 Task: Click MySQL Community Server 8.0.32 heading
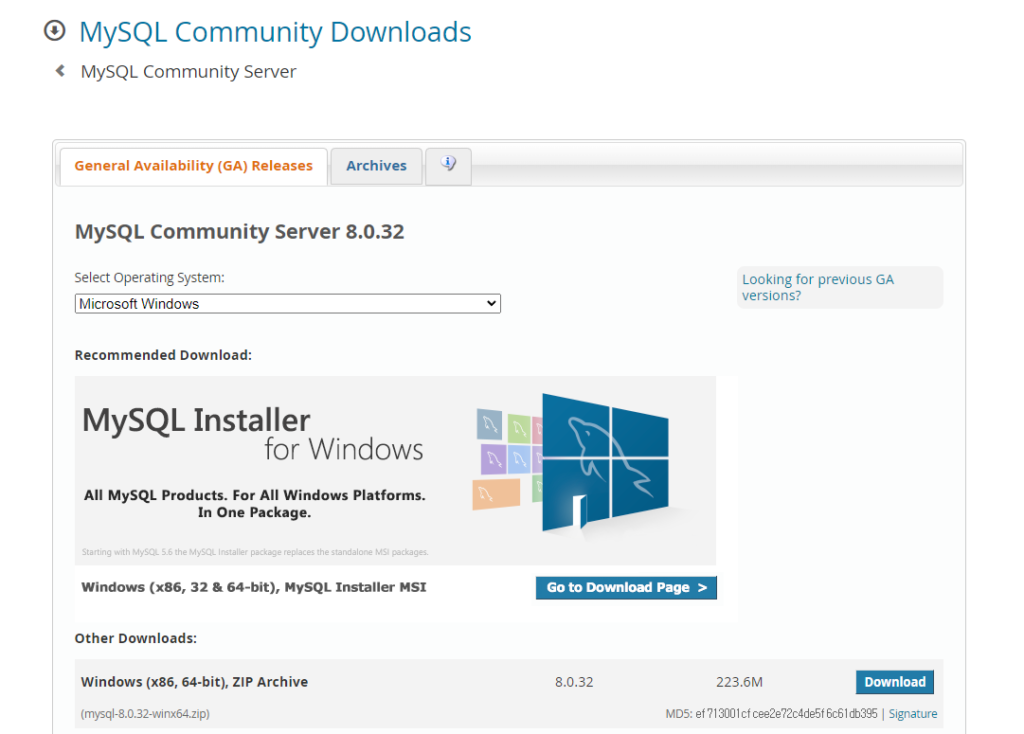(x=239, y=231)
